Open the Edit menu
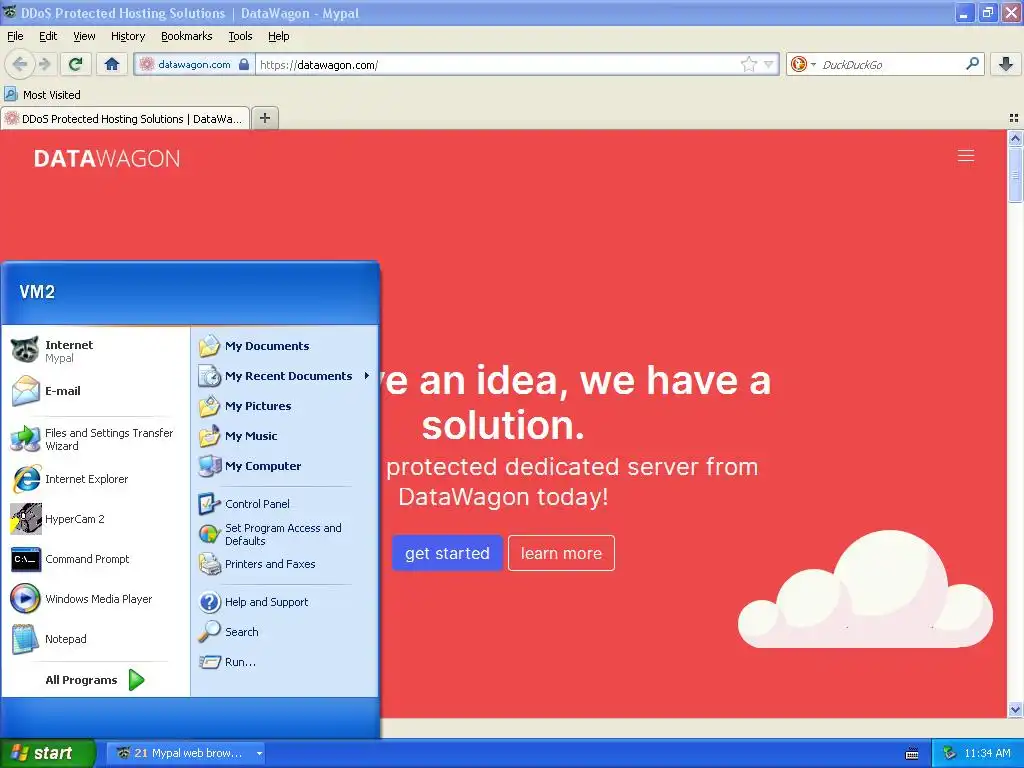 tap(48, 36)
